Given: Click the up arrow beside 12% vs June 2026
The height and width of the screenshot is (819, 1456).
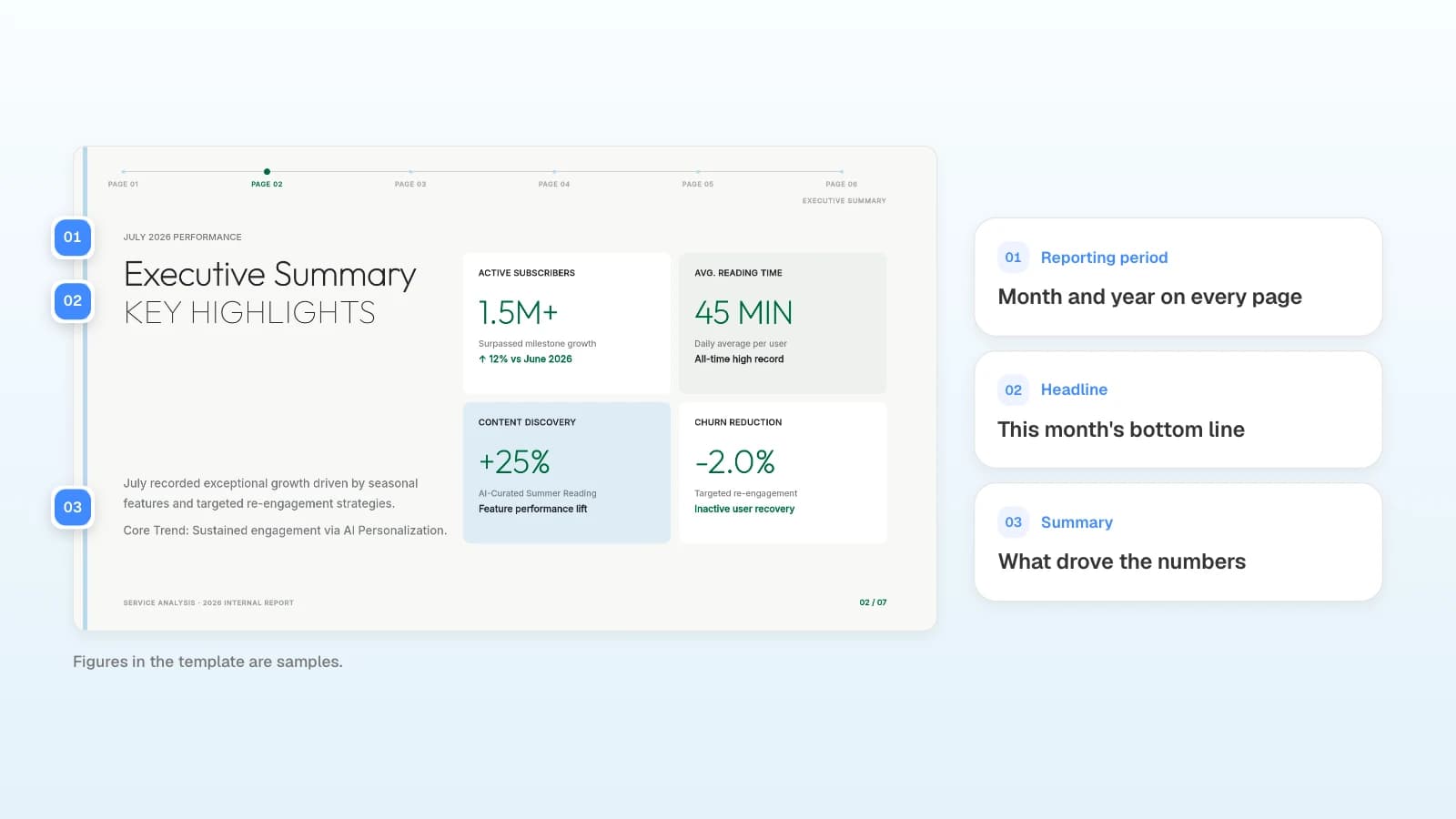Looking at the screenshot, I should [x=482, y=359].
